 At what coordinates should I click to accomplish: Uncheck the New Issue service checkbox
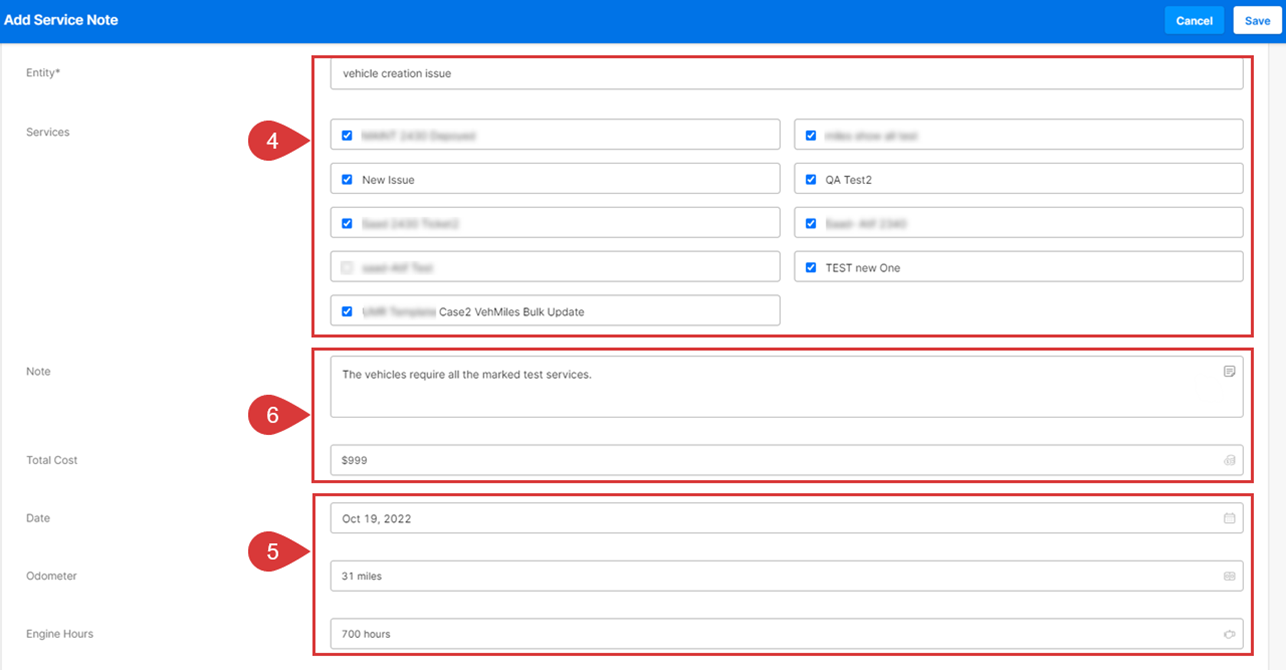[x=347, y=180]
